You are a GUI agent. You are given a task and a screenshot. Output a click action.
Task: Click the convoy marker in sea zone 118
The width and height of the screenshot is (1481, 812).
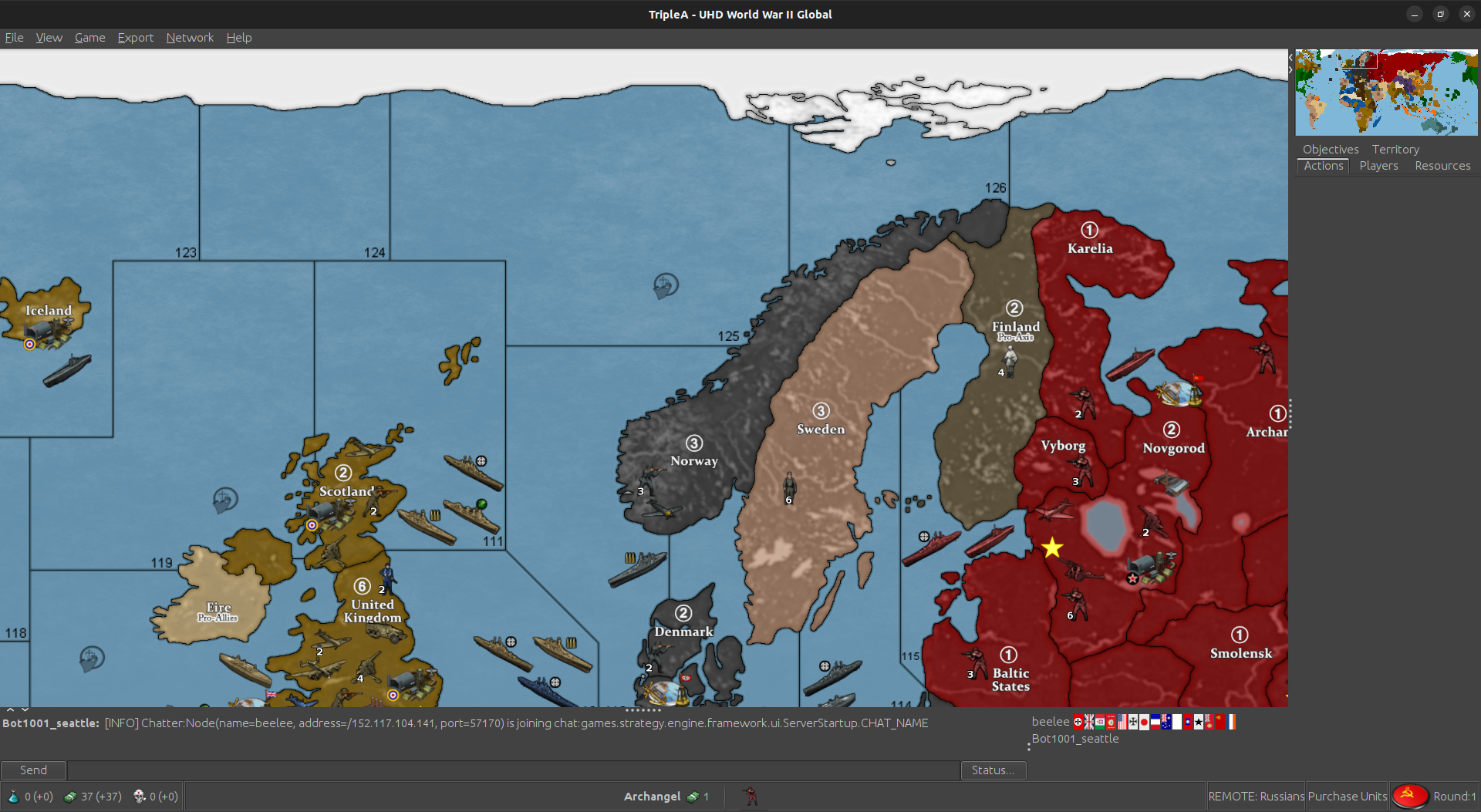92,659
